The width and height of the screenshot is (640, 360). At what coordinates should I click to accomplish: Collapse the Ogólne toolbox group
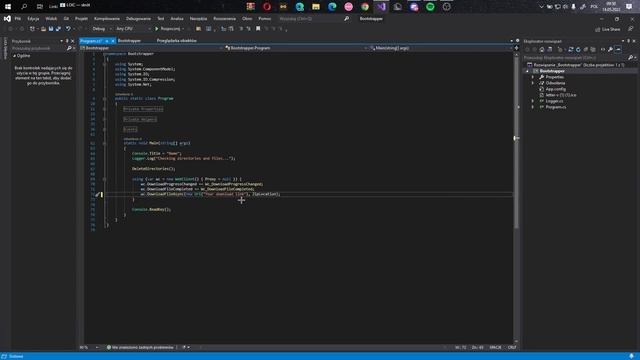pyautogui.click(x=15, y=56)
